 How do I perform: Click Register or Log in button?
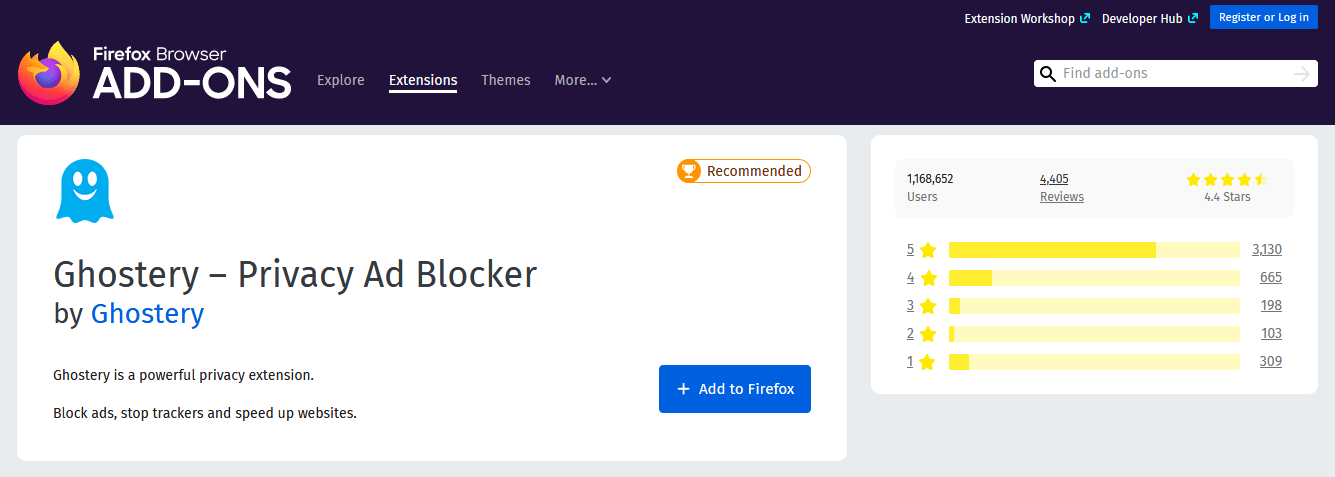tap(1263, 17)
